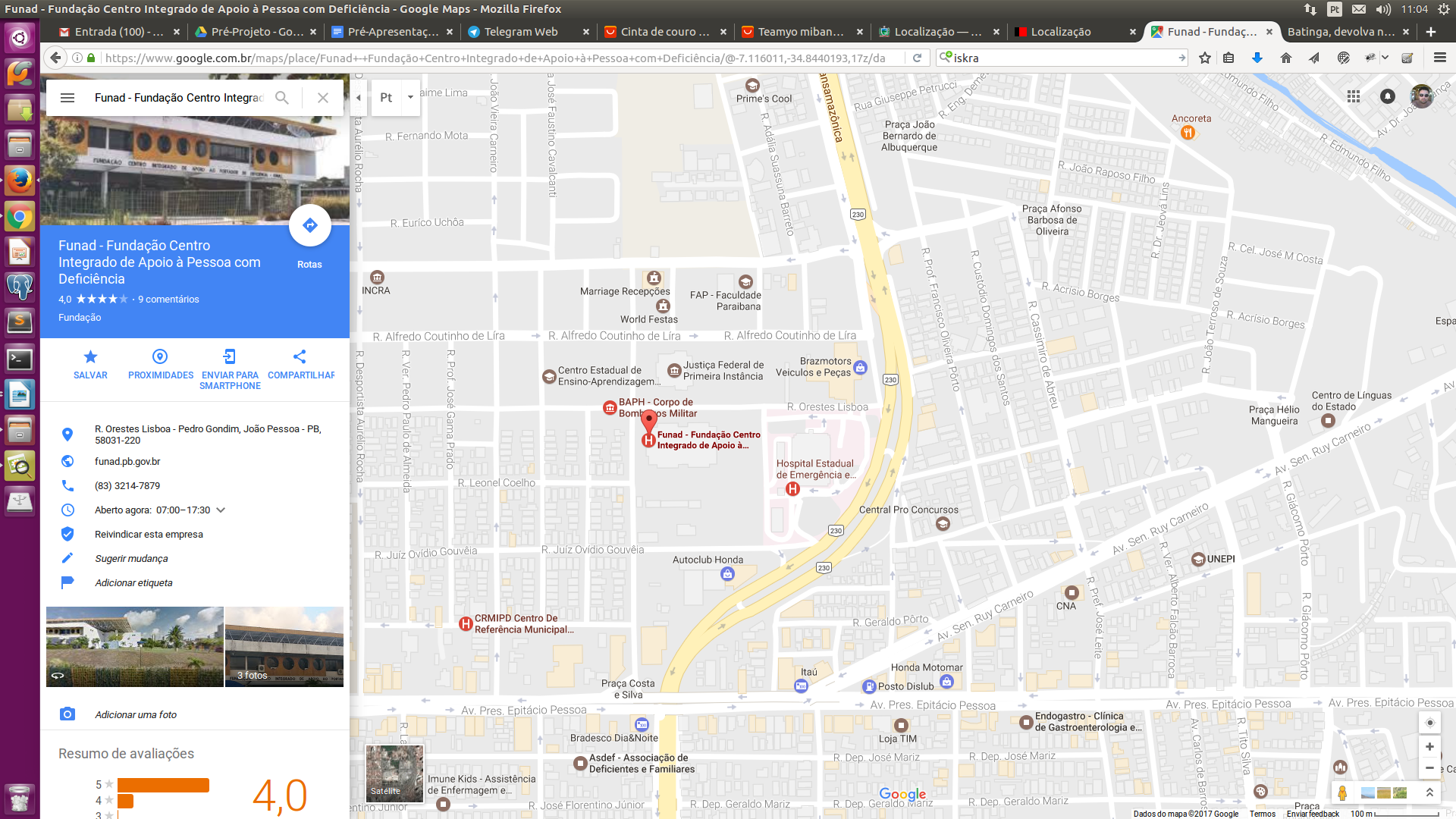The height and width of the screenshot is (819, 1456).
Task: Click the Adicionar uma foto camera icon
Action: (x=68, y=714)
